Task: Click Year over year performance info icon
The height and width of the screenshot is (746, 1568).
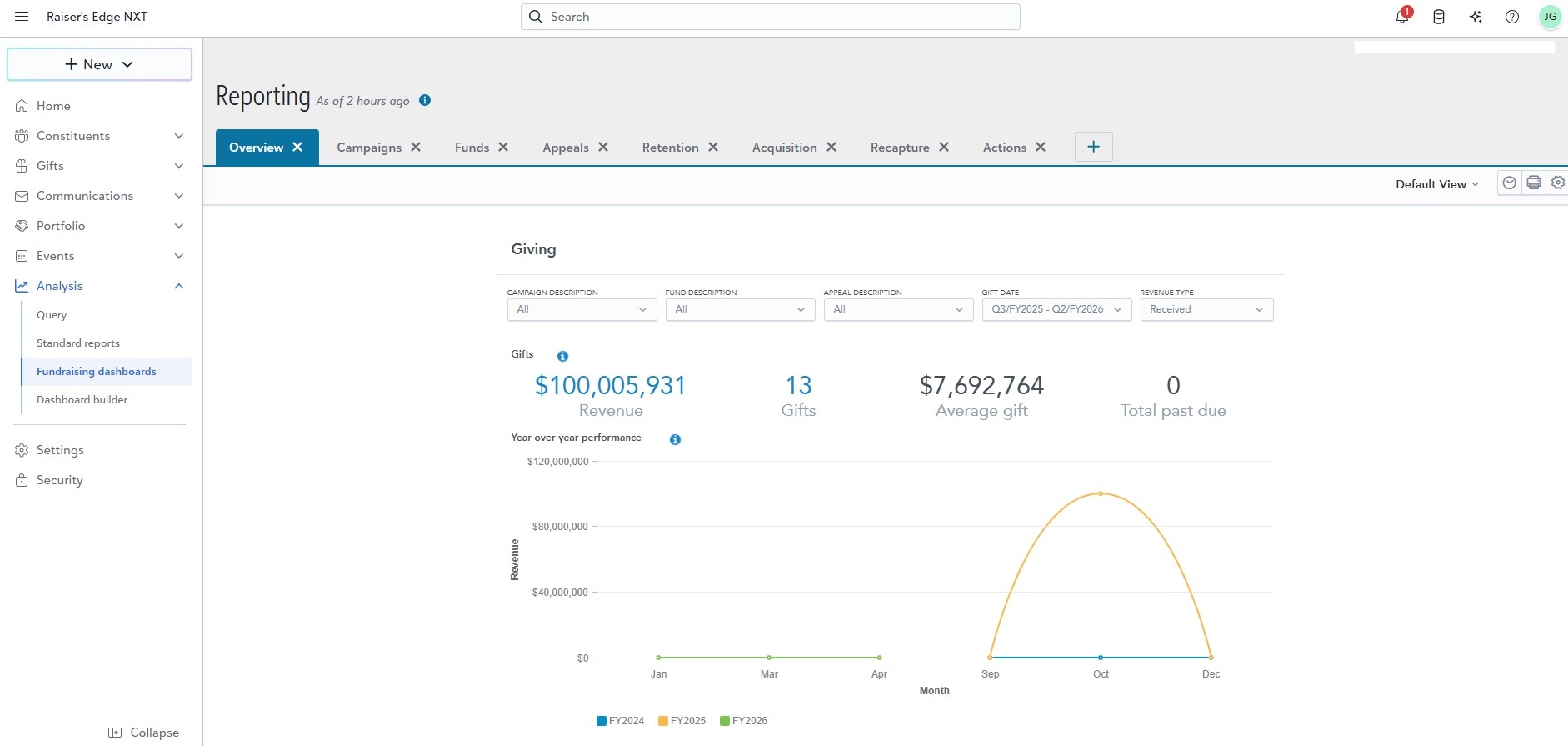Action: pyautogui.click(x=676, y=439)
